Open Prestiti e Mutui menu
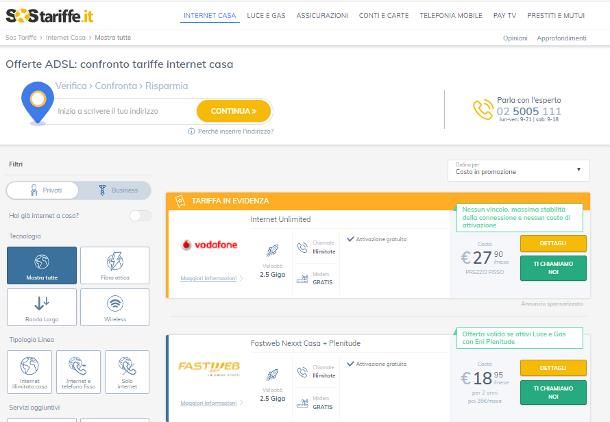 (x=556, y=16)
